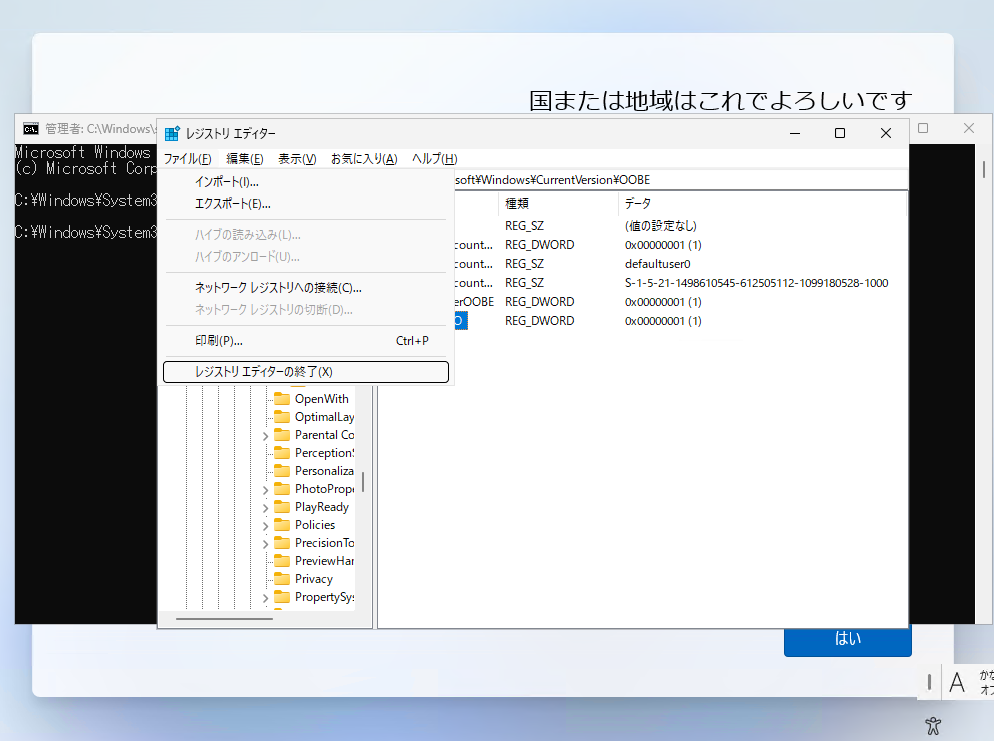994x741 pixels.
Task: Expand the PrecisionTouchpad tree node
Action: click(266, 544)
